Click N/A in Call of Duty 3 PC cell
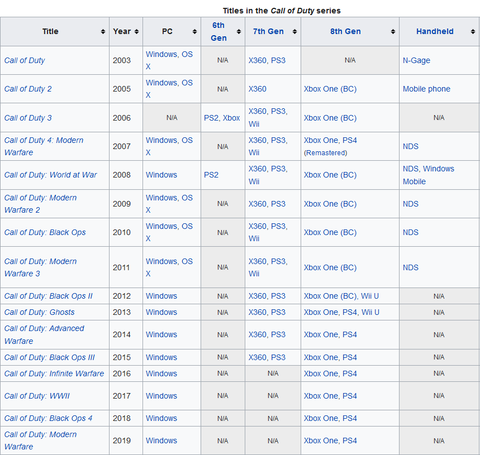This screenshot has width=480, height=455. click(x=172, y=118)
